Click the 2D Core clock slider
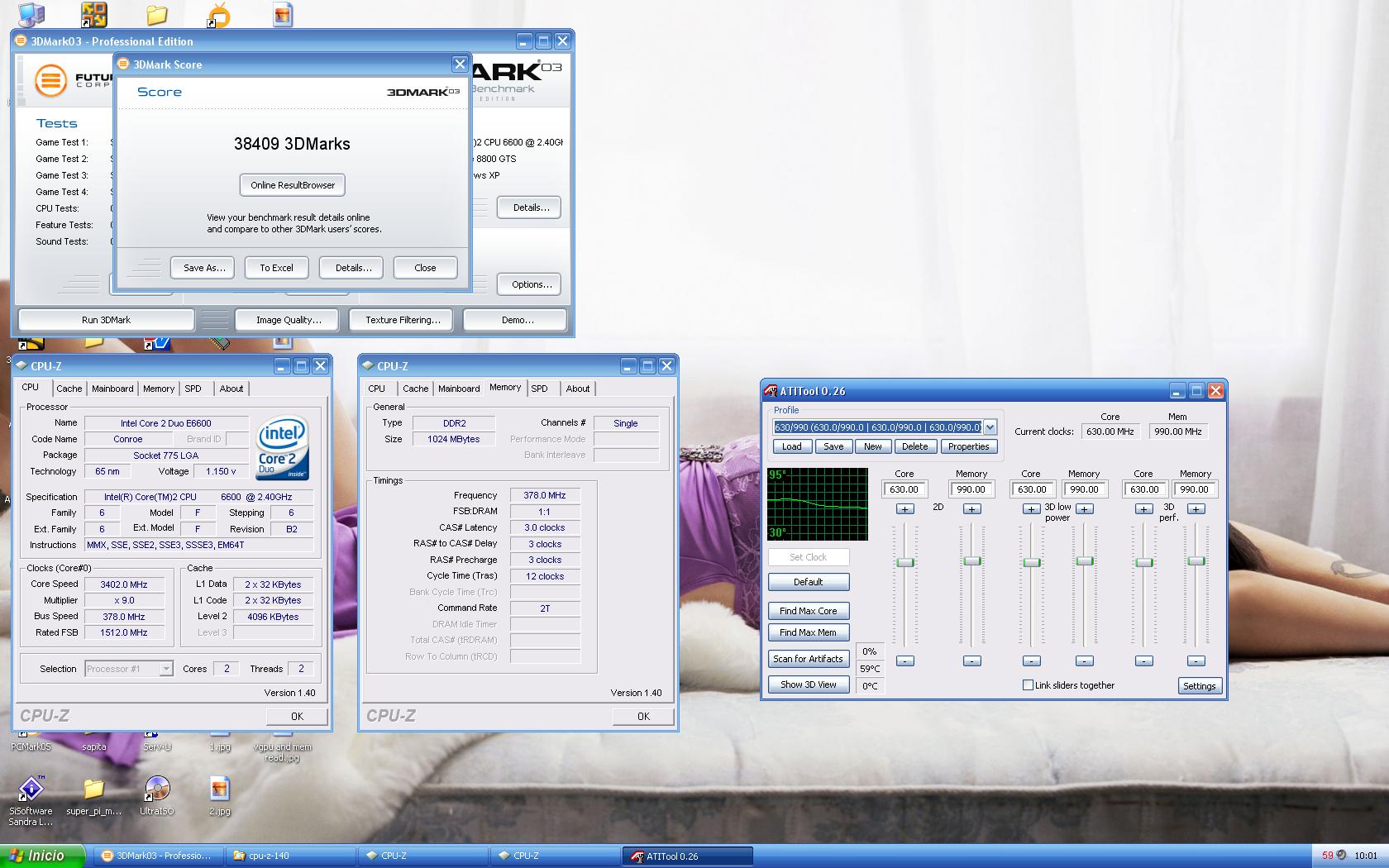This screenshot has width=1389, height=868. point(905,562)
